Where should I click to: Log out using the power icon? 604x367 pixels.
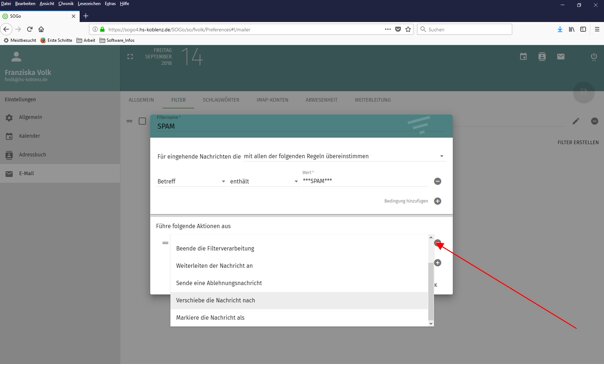tap(594, 57)
